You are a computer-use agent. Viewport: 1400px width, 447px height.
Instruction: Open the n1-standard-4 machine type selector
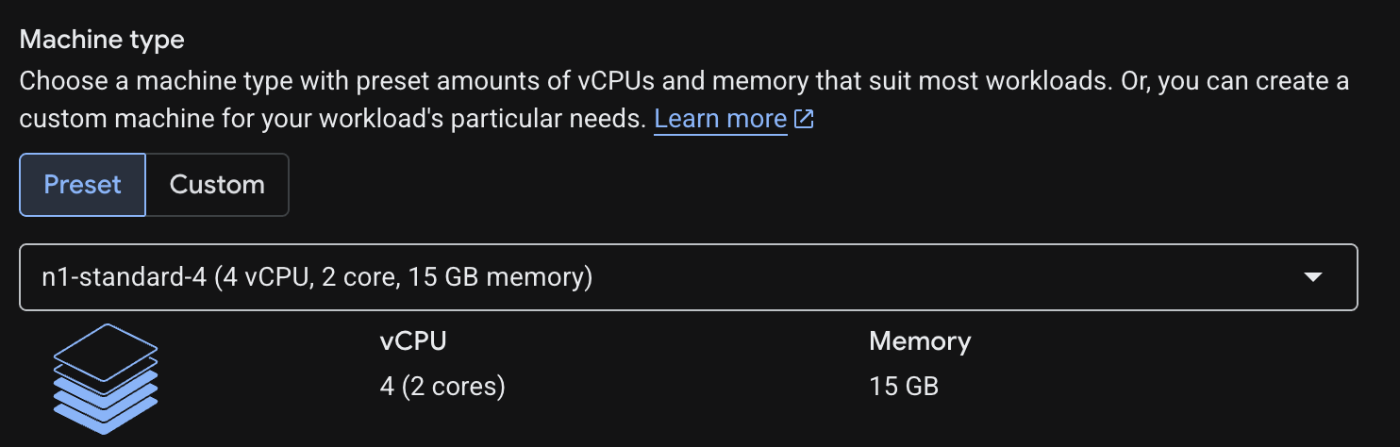tap(689, 277)
